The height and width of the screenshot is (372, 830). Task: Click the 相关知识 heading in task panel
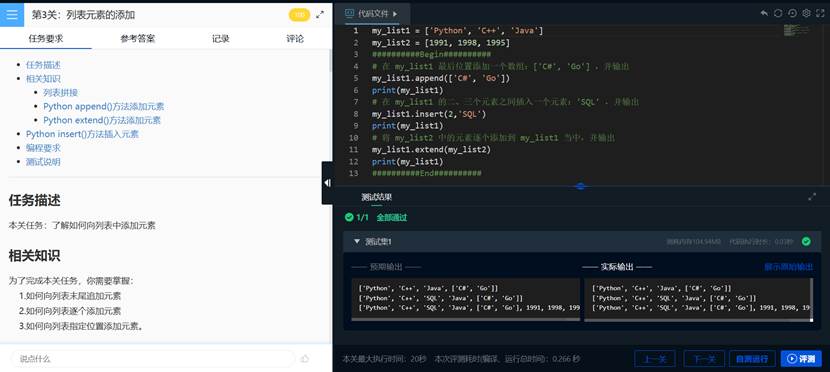tap(34, 256)
